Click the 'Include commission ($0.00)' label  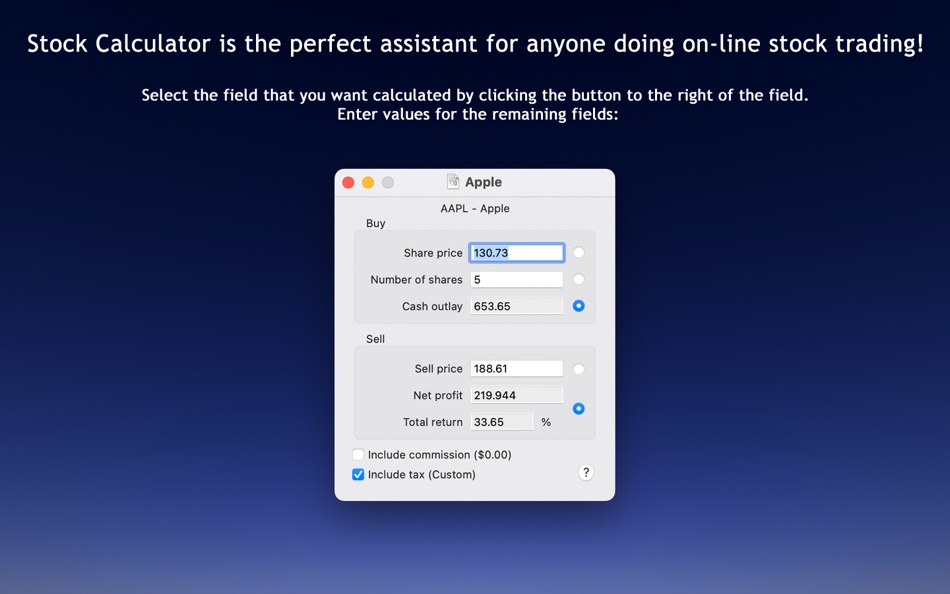pyautogui.click(x=440, y=455)
